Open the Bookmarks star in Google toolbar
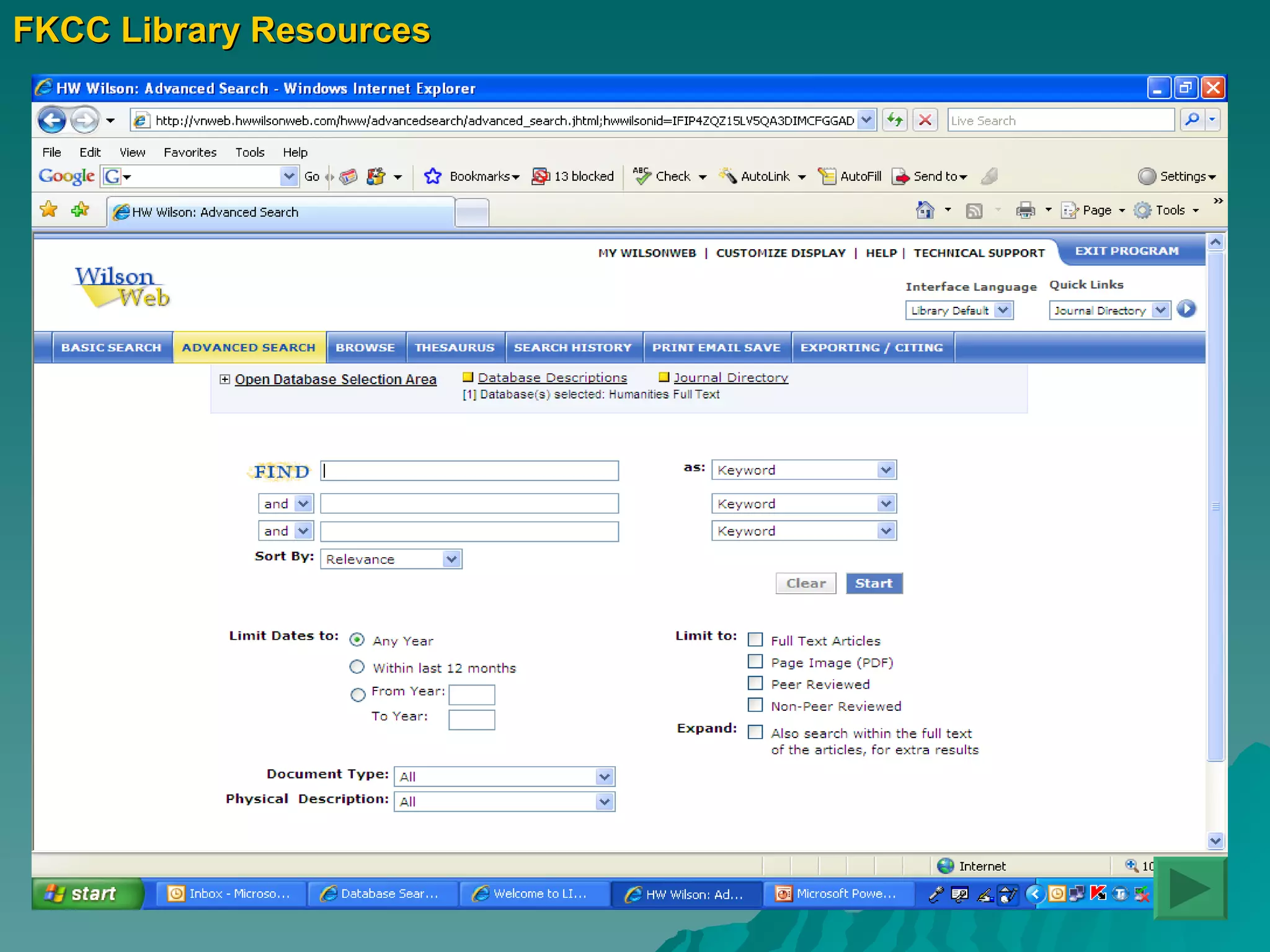 [x=433, y=177]
